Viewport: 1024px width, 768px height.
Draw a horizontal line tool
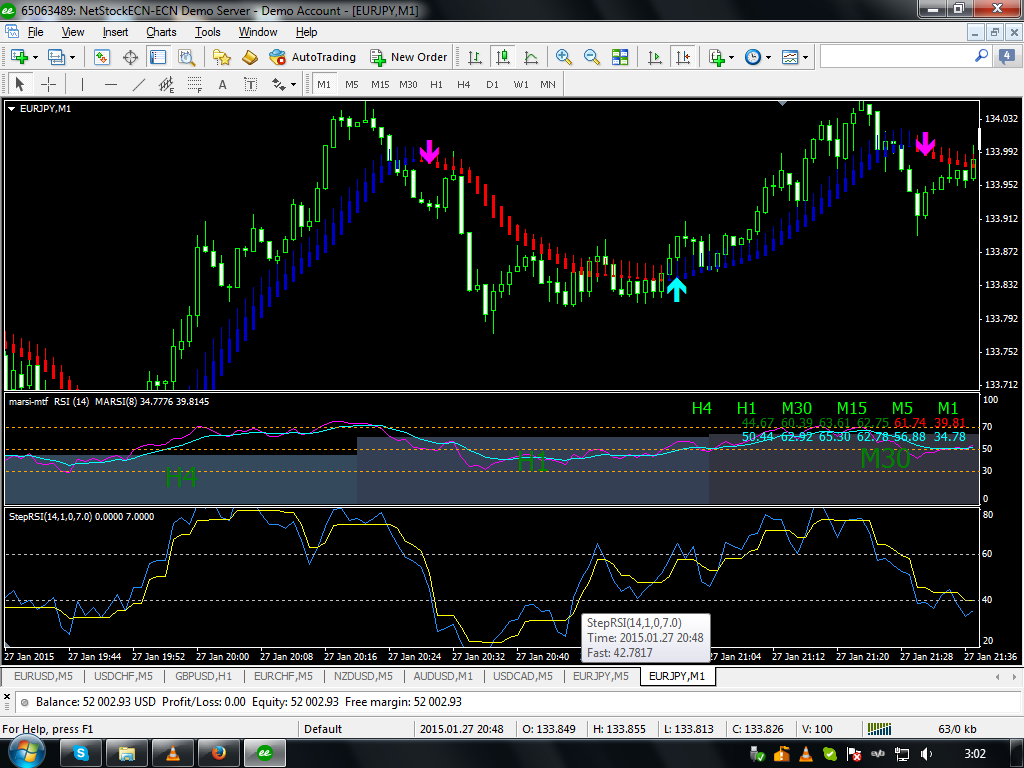[x=110, y=84]
